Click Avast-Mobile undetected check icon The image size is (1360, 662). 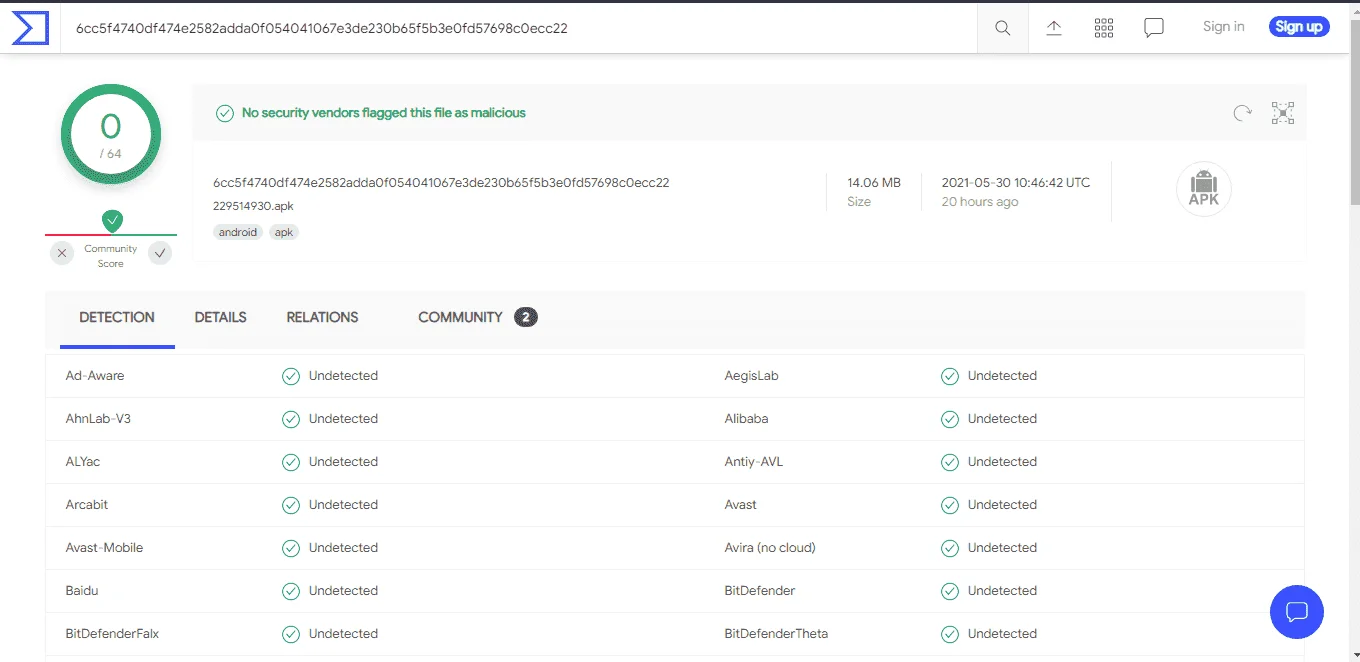click(291, 548)
